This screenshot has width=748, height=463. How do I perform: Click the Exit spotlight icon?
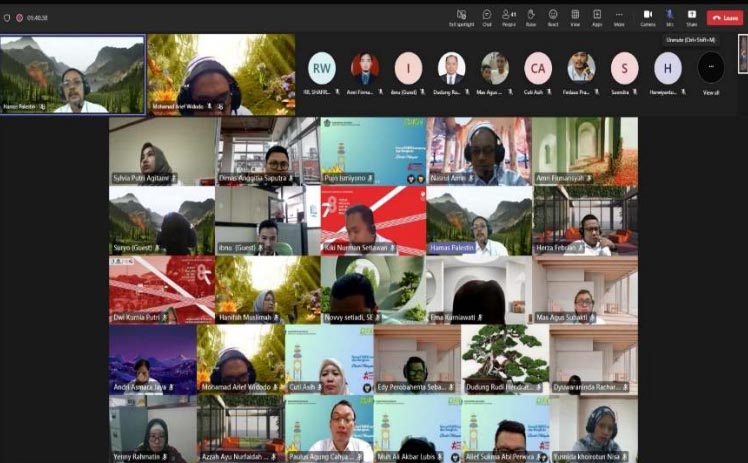pos(461,17)
